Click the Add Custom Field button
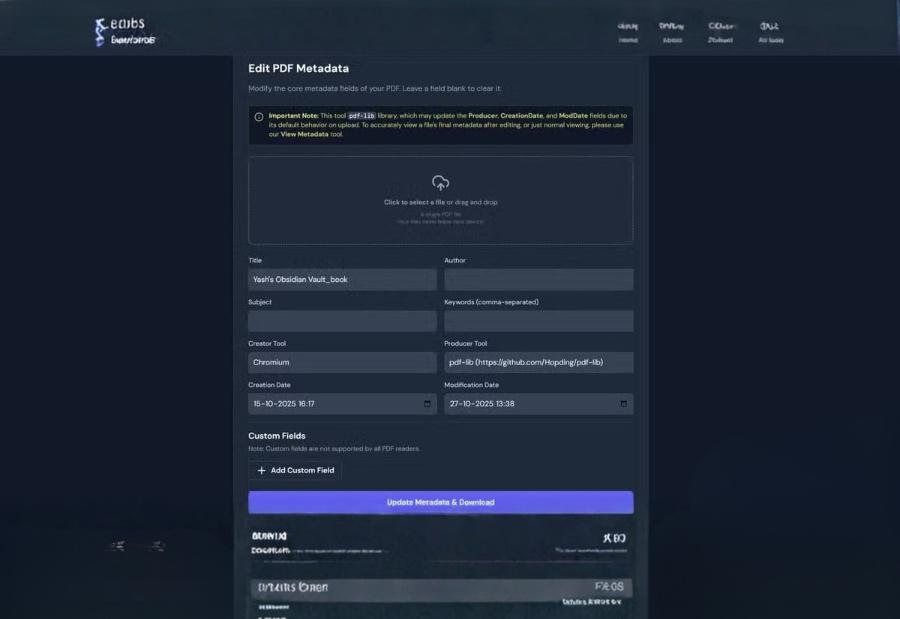The width and height of the screenshot is (900, 619). click(x=295, y=470)
